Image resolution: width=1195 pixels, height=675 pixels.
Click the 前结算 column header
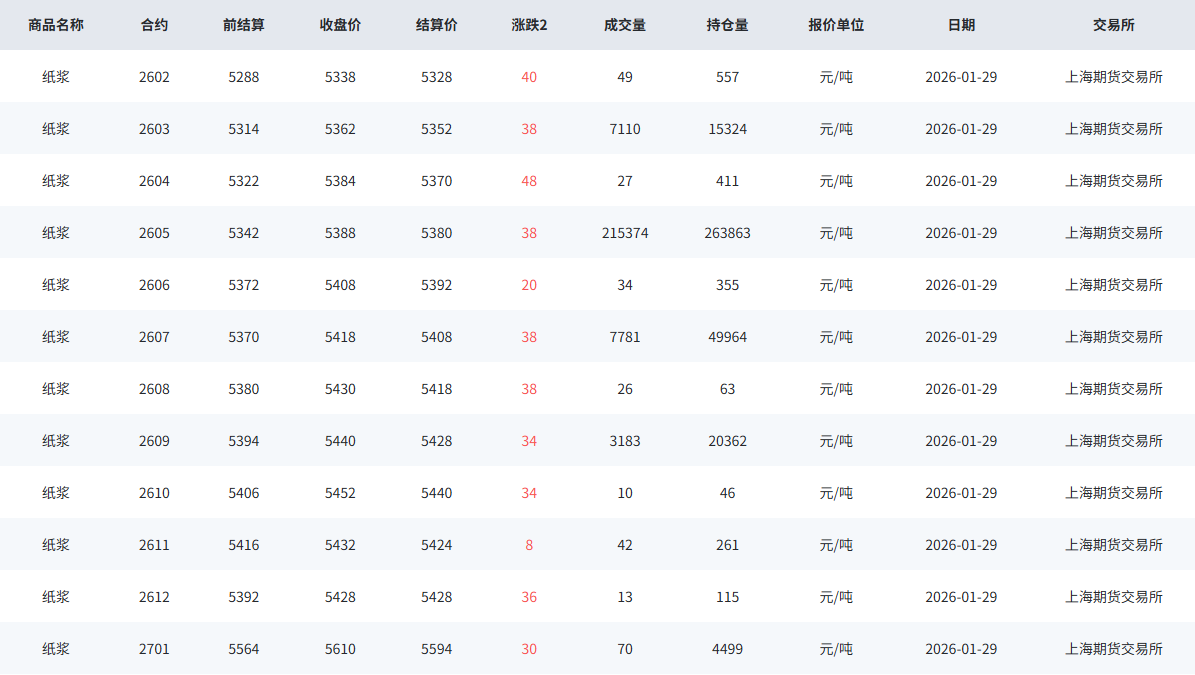(244, 25)
